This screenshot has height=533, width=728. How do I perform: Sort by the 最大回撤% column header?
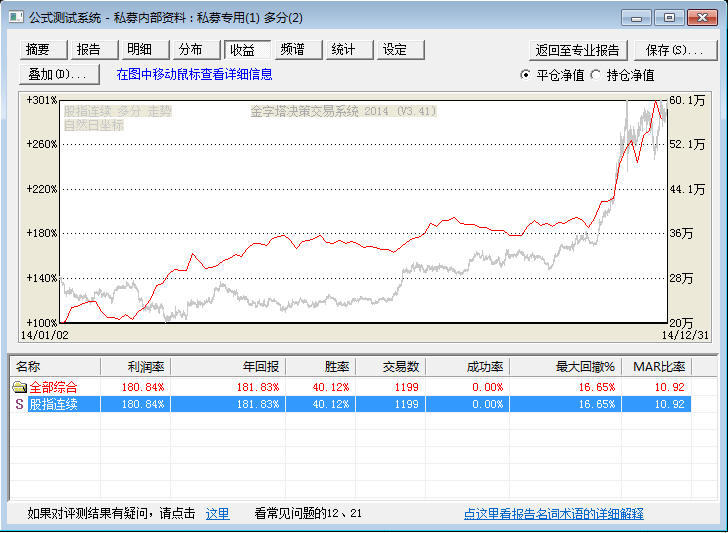coord(566,367)
